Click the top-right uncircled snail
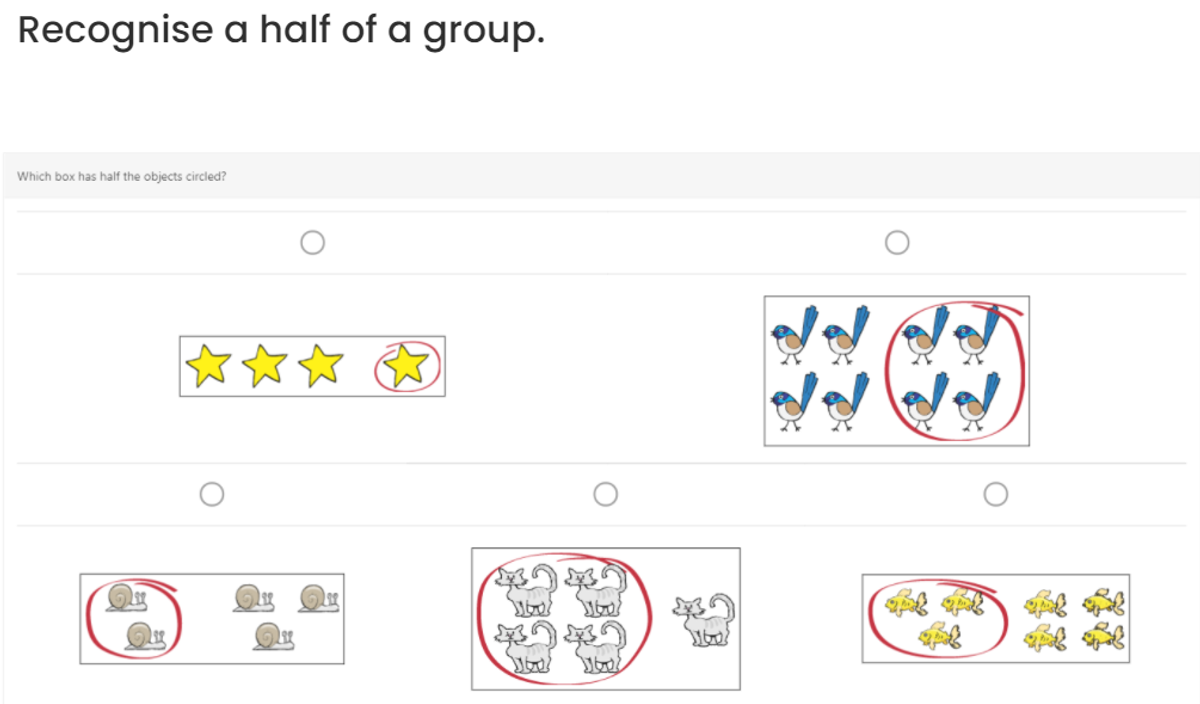This screenshot has width=1200, height=704. pyautogui.click(x=318, y=599)
